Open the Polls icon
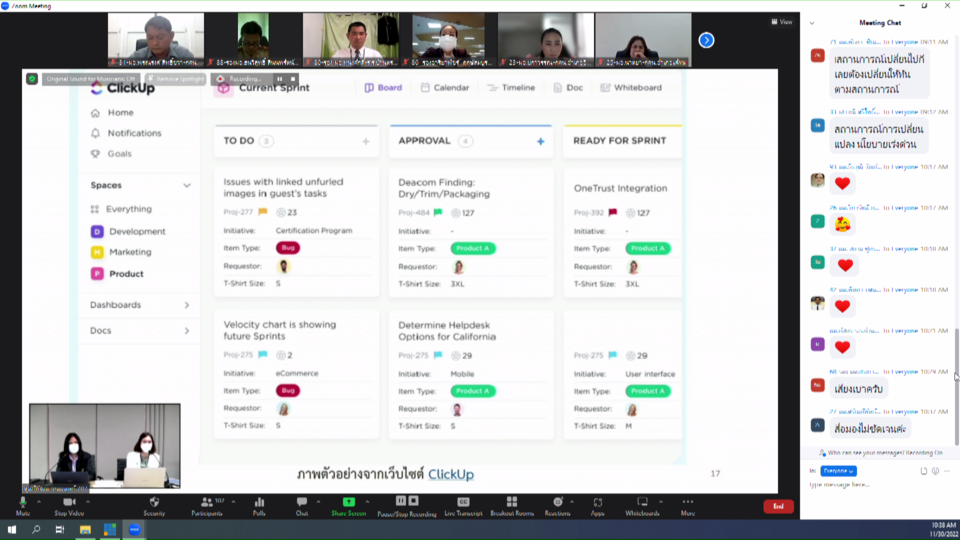960x540 pixels. click(259, 503)
